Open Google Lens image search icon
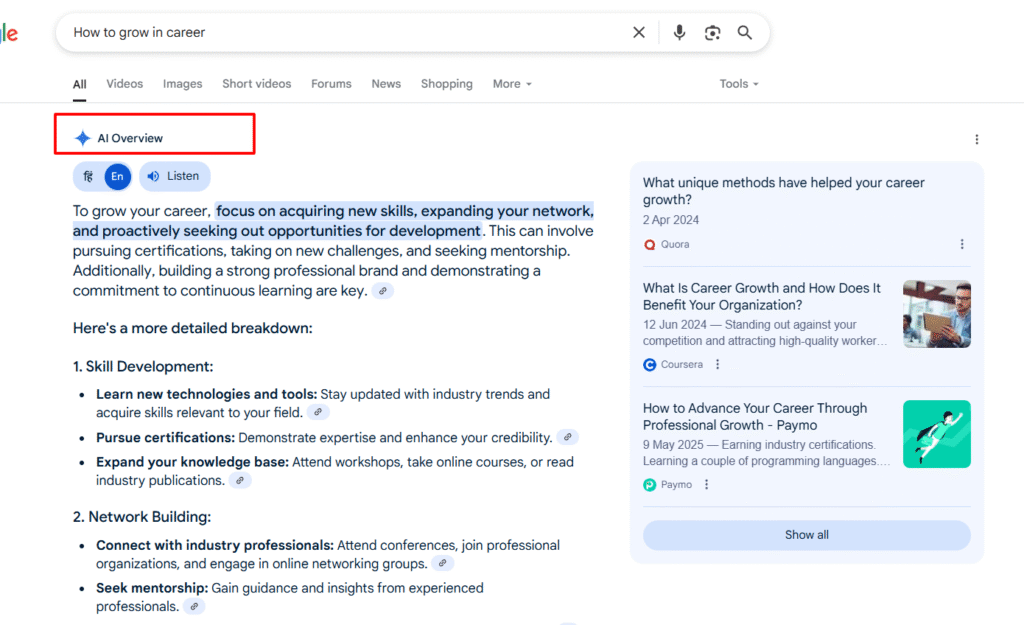This screenshot has height=625, width=1024. tap(712, 33)
